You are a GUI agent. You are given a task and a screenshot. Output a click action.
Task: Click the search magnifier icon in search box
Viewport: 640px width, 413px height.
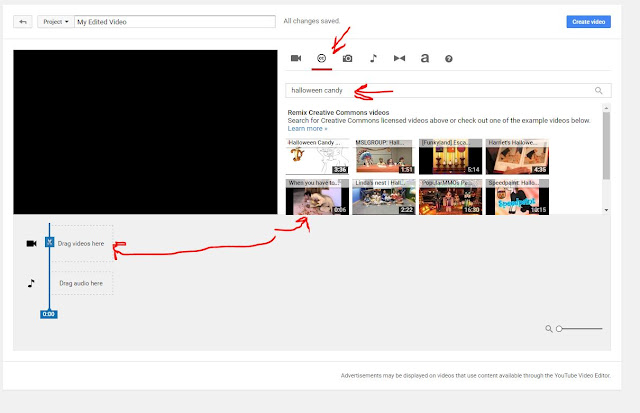point(598,91)
